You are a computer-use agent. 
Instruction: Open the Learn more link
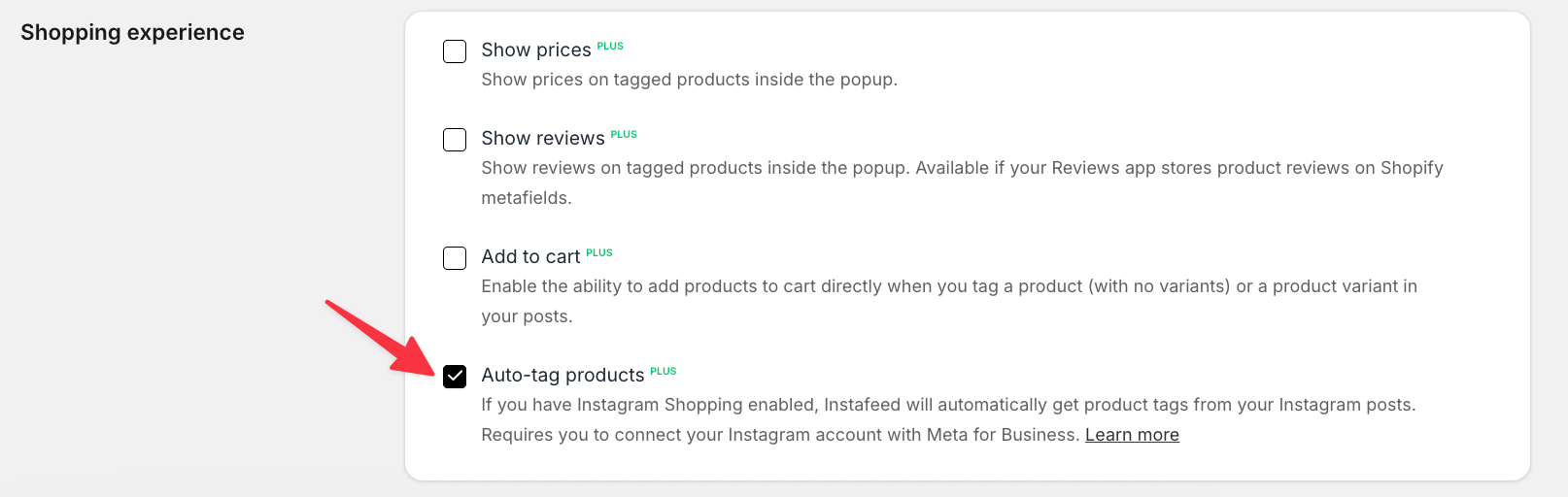tap(1132, 435)
